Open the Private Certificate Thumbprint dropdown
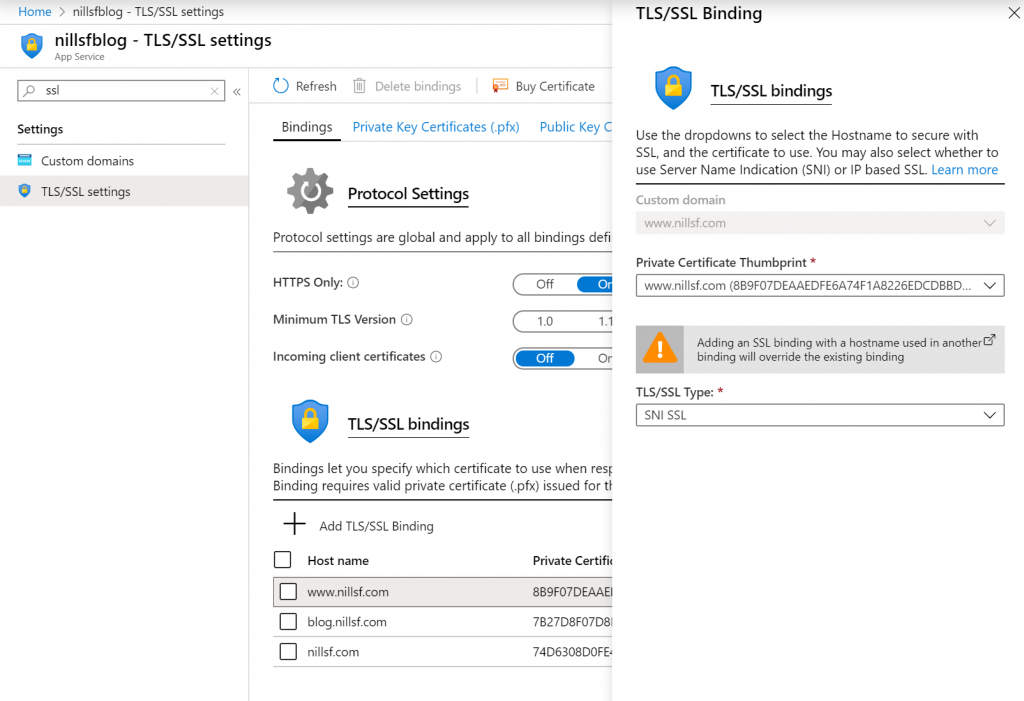1024x701 pixels. (820, 285)
